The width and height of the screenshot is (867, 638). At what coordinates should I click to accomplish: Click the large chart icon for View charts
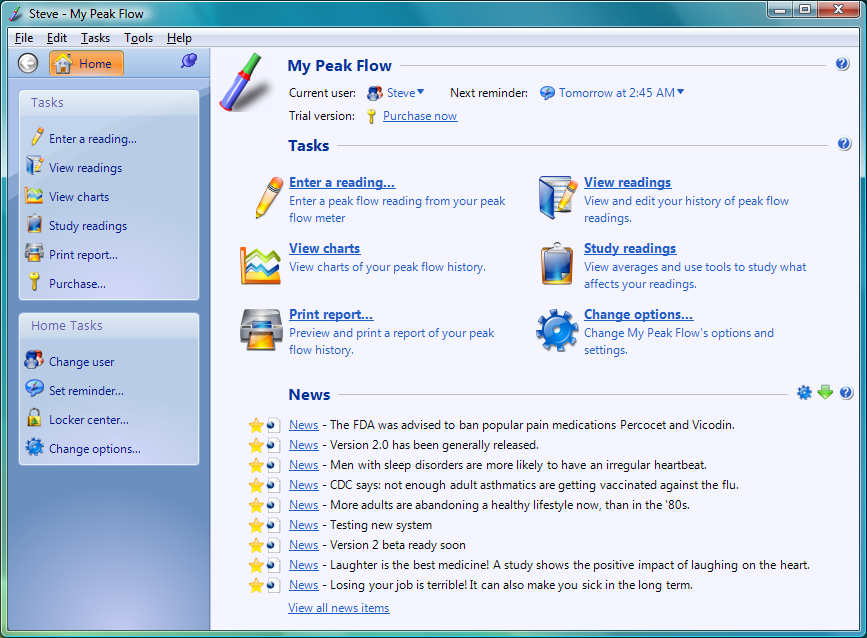[260, 266]
